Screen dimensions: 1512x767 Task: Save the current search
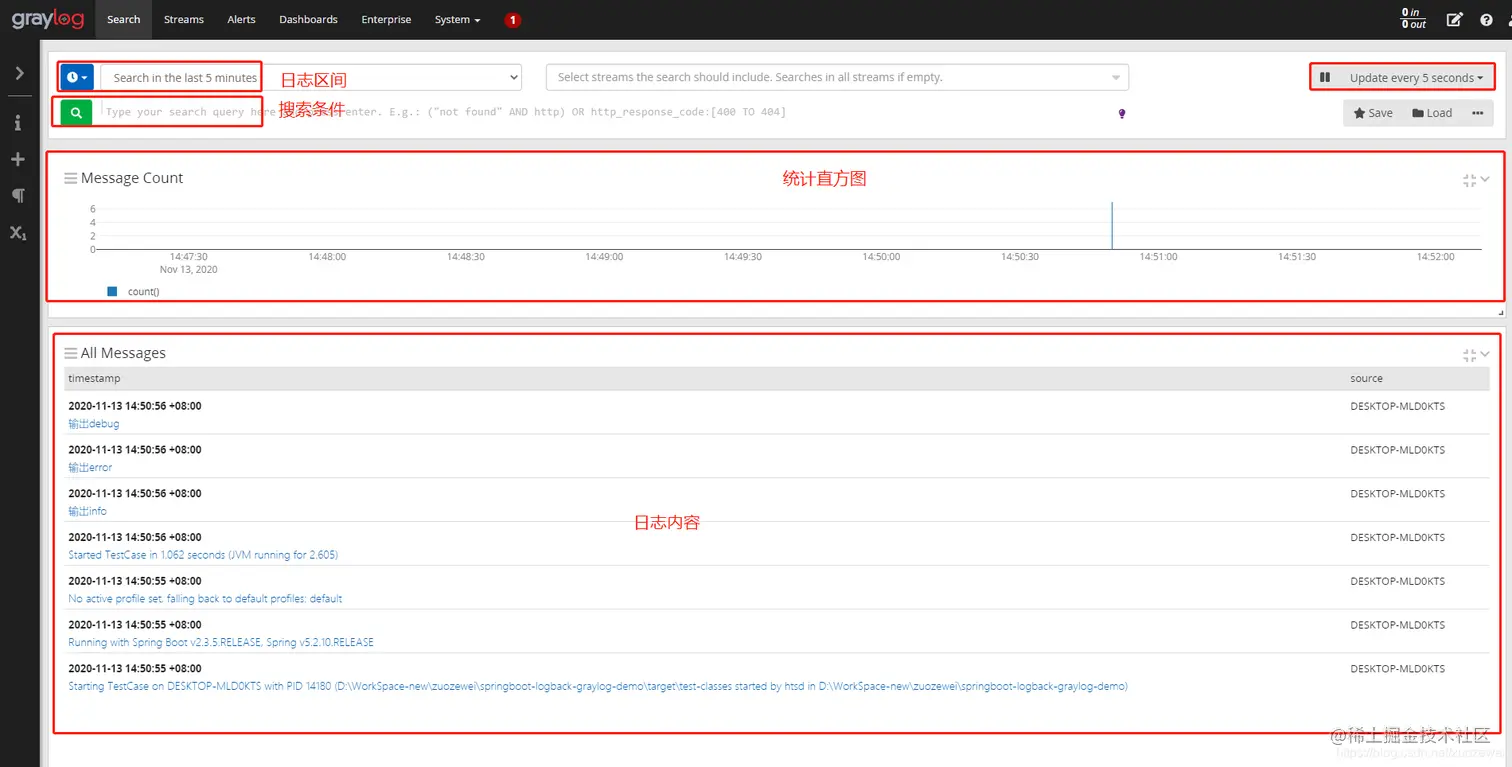[1373, 113]
